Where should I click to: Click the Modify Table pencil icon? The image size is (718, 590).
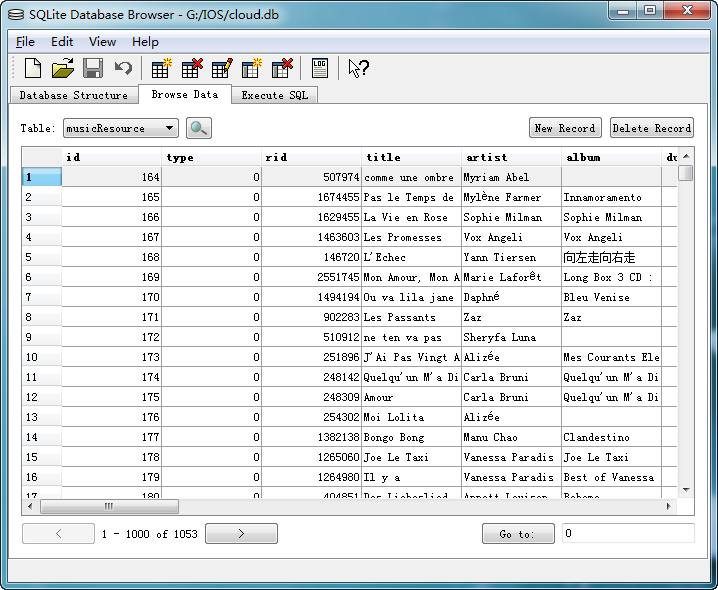tap(221, 68)
